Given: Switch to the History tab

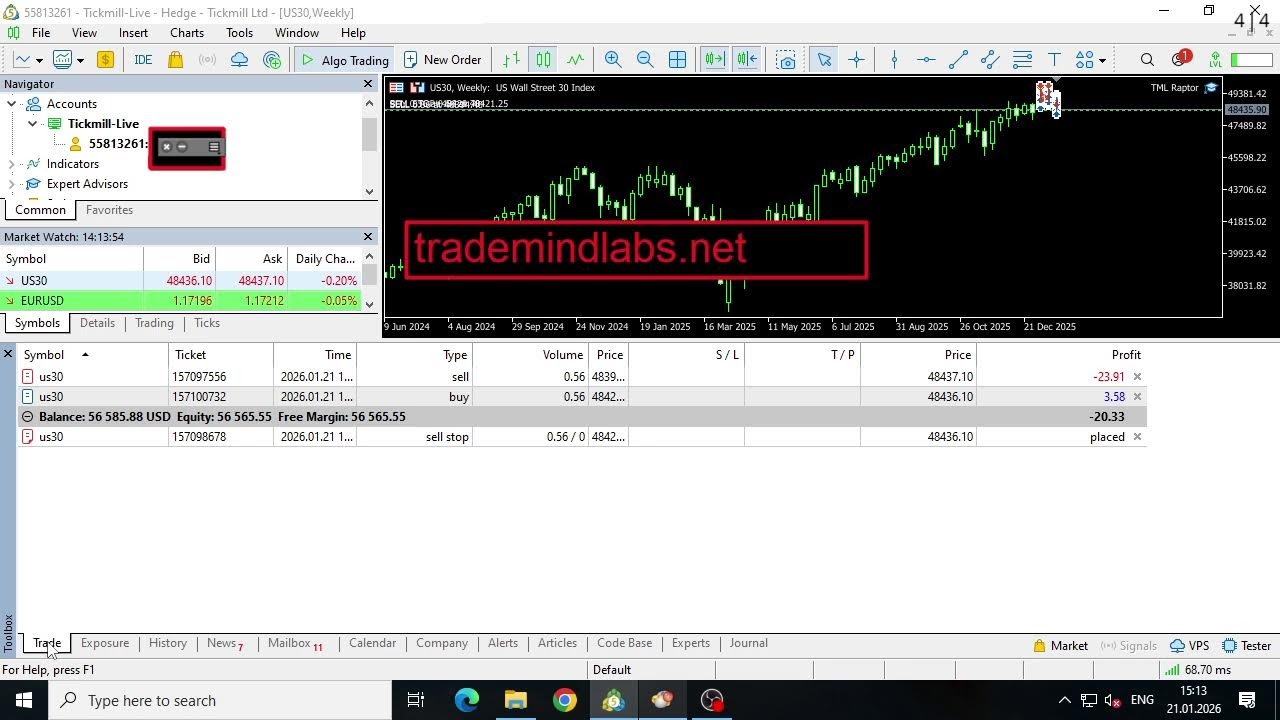Looking at the screenshot, I should click(x=168, y=643).
